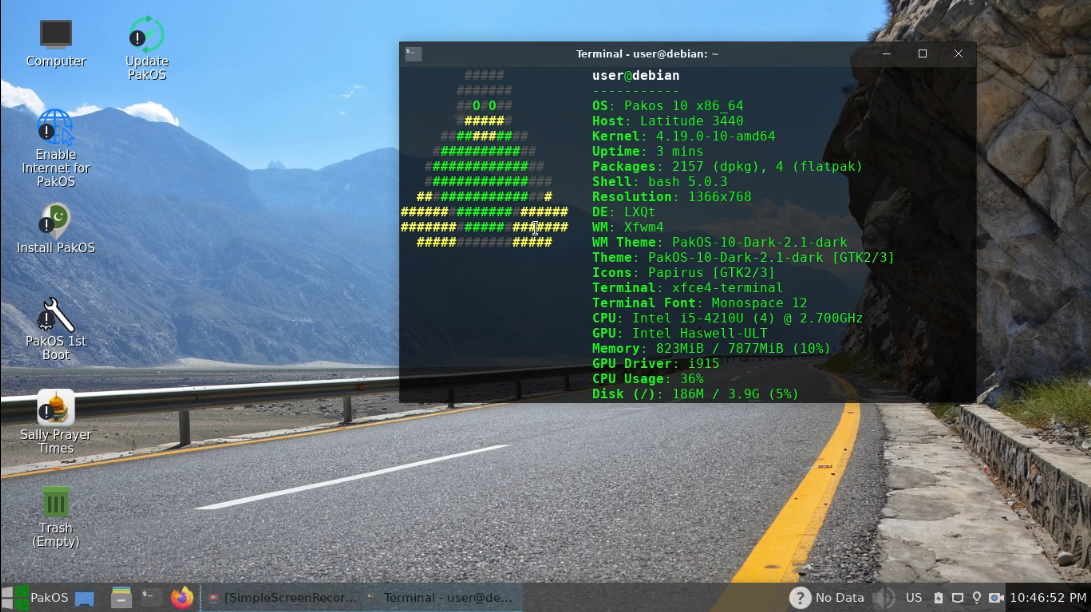Screen dimensions: 1091x612
Task: Click the 'CPU Usage: 36%' line
Action: (x=648, y=379)
